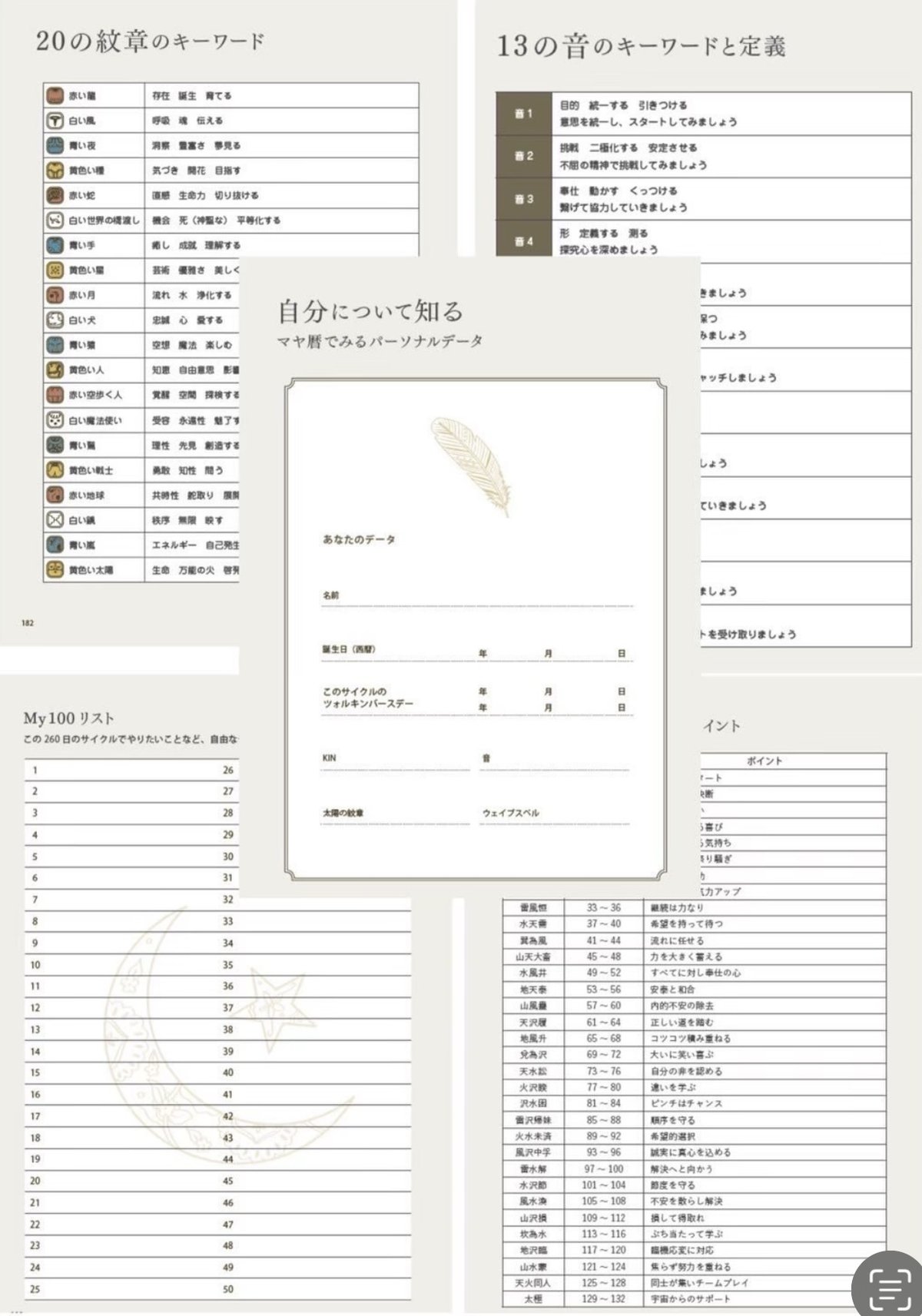
Task: Click the cell 山天大畜
Action: click(533, 956)
